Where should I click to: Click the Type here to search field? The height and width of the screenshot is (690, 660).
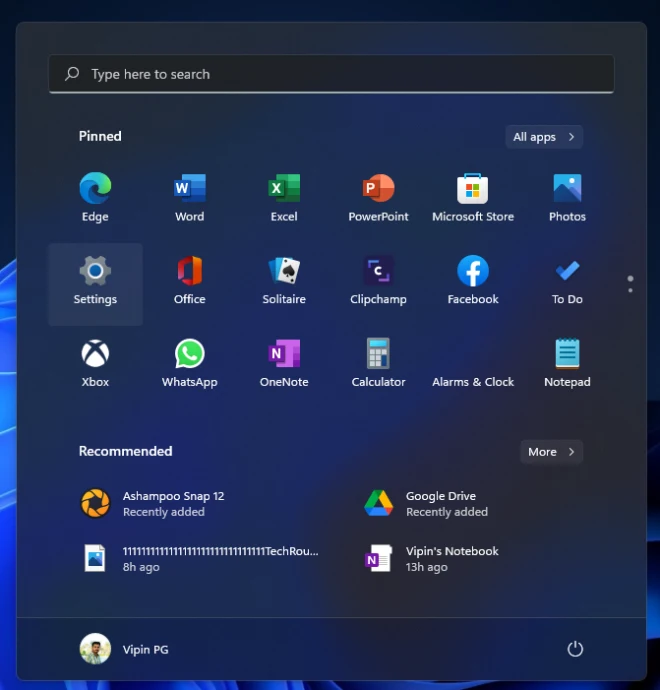point(331,74)
